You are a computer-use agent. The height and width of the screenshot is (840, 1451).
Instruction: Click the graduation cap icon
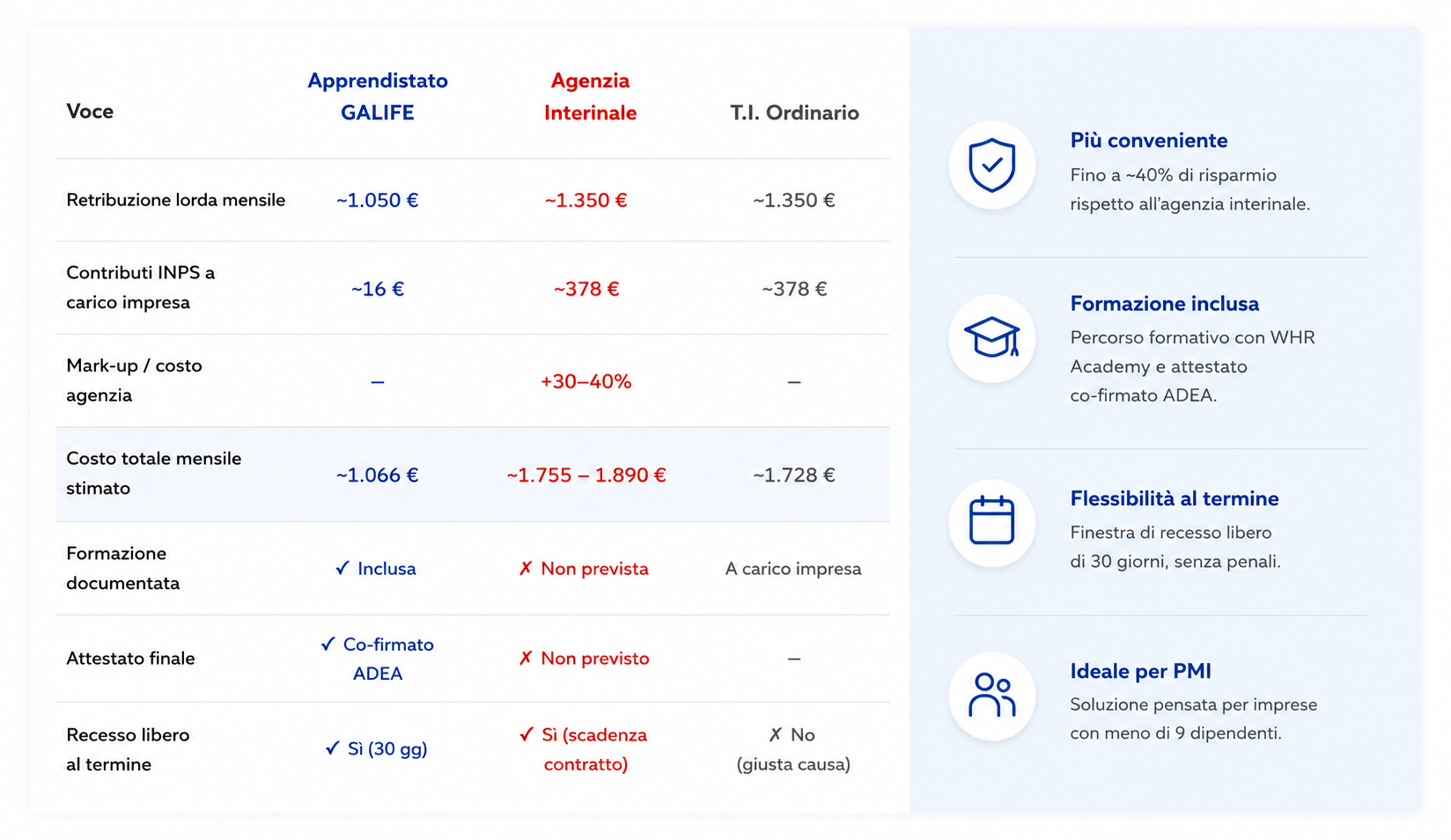(991, 337)
